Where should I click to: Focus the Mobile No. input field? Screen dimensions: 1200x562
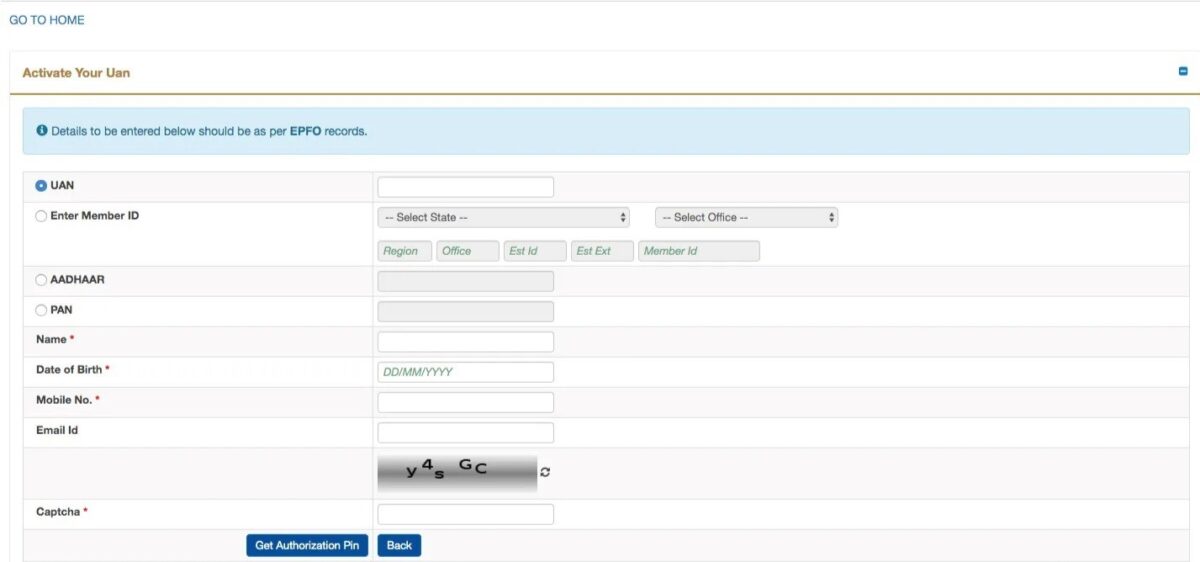(465, 402)
